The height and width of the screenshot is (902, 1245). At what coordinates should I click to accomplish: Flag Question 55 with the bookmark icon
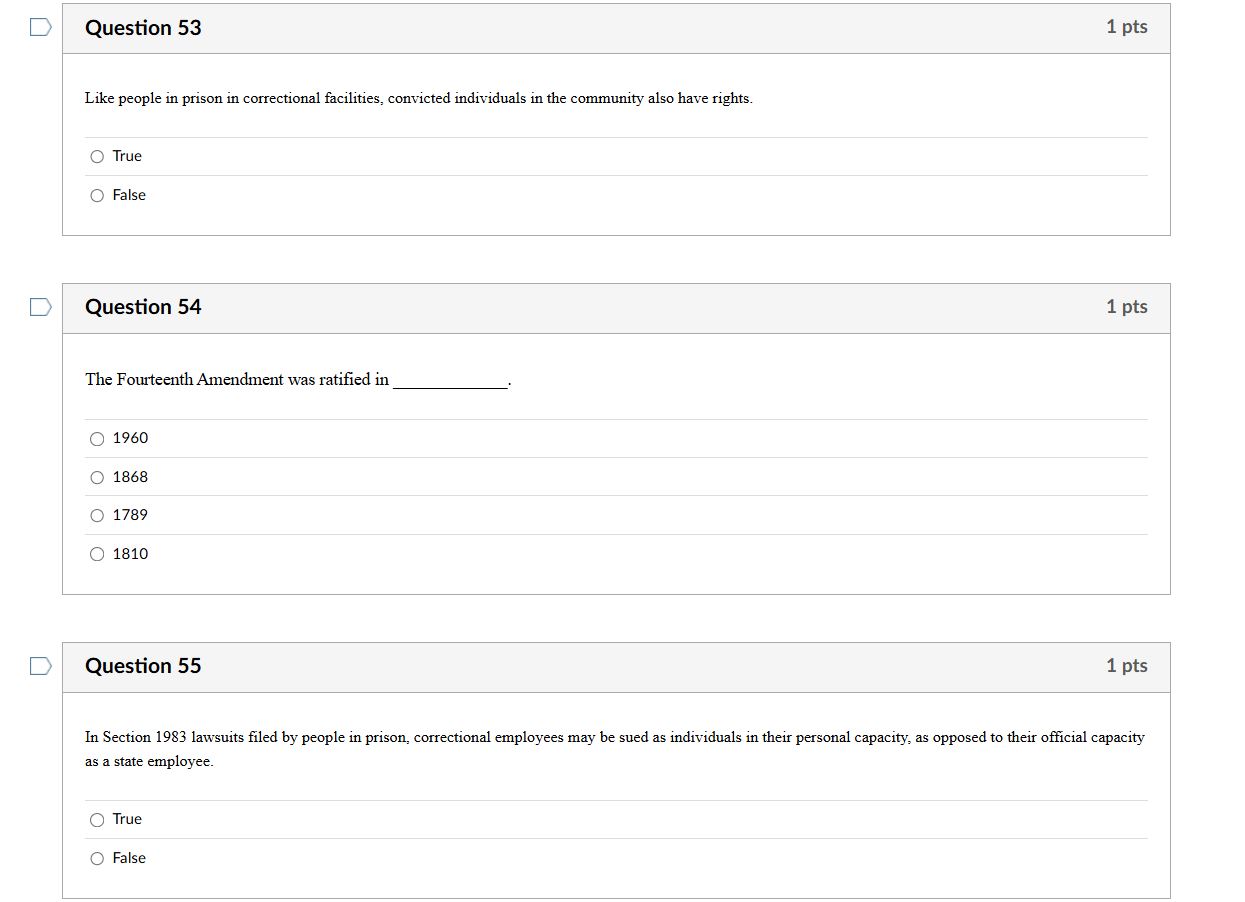click(x=40, y=666)
